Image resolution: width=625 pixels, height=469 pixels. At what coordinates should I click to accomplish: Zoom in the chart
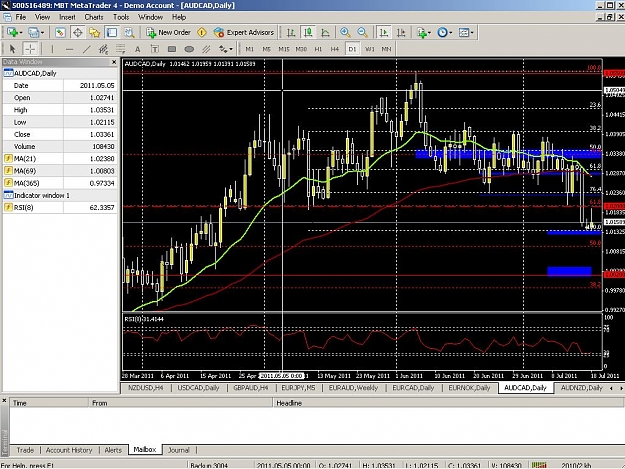pyautogui.click(x=345, y=33)
